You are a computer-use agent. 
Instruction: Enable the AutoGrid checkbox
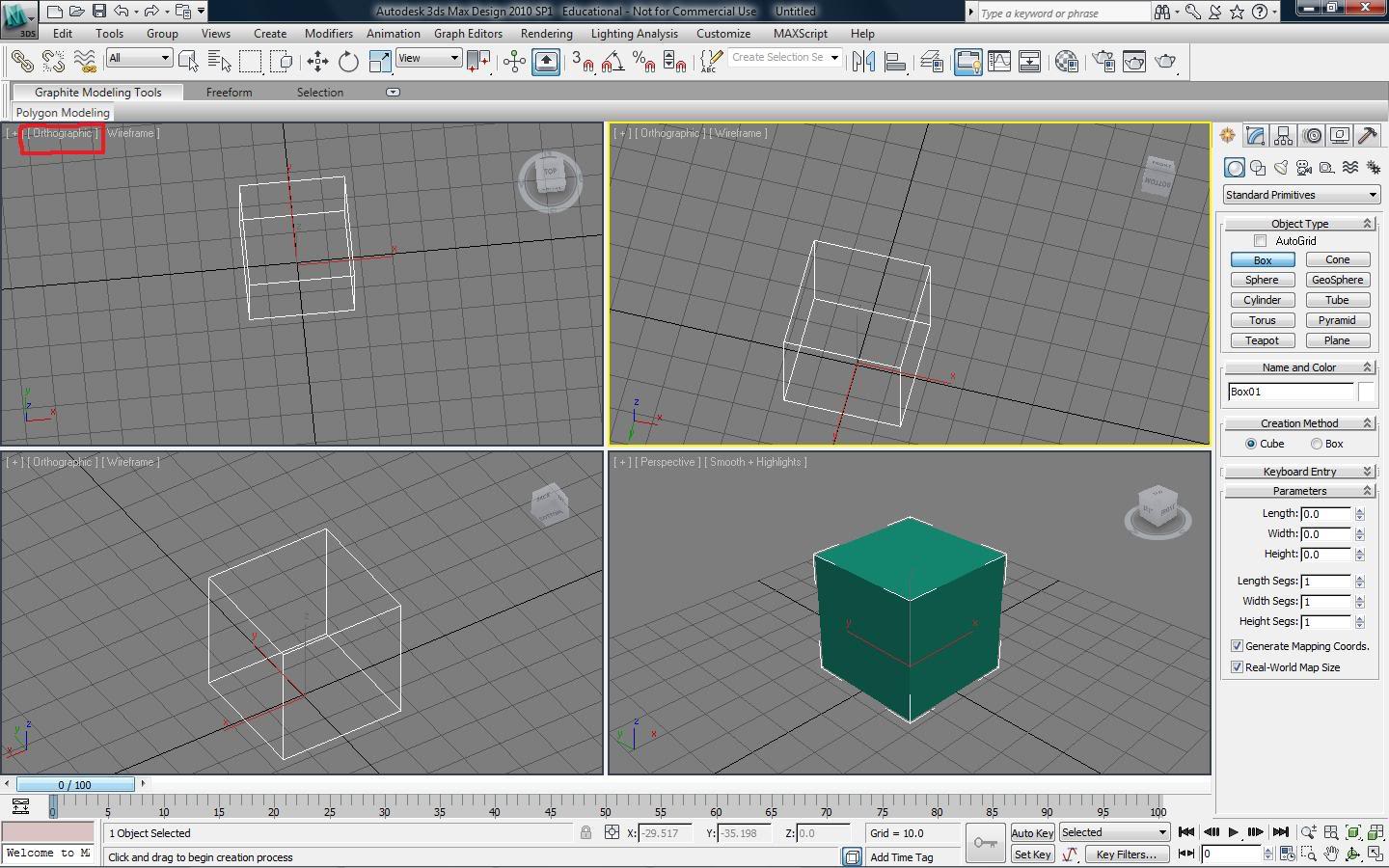(x=1260, y=241)
